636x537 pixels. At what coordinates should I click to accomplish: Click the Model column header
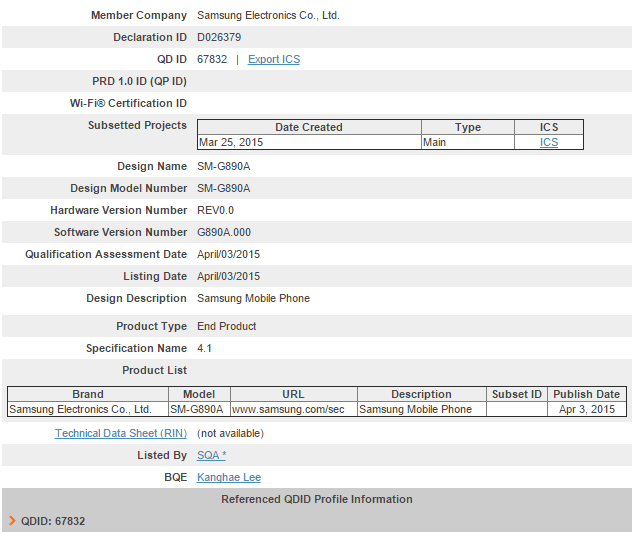pos(199,394)
